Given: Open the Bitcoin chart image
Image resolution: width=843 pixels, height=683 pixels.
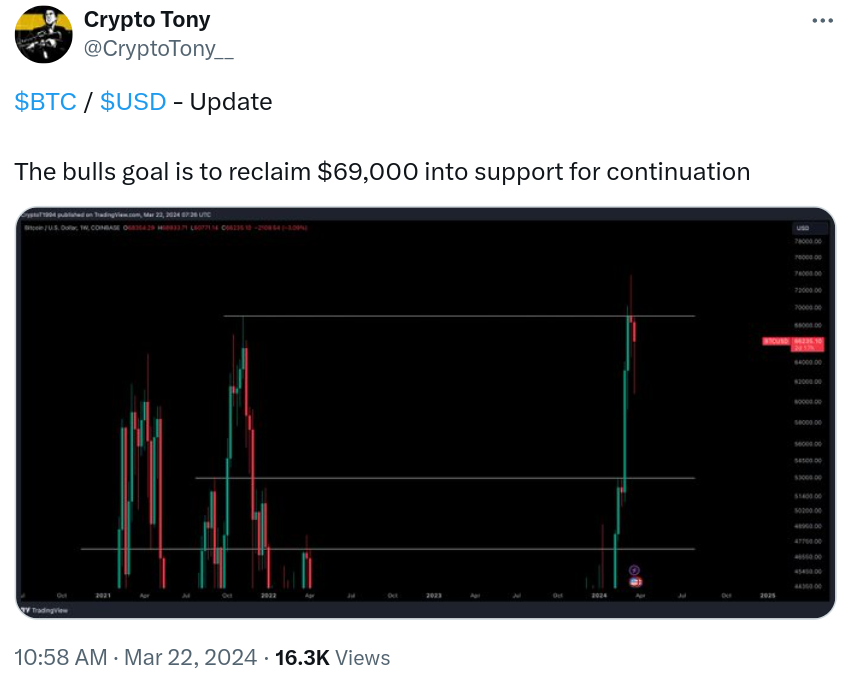Looking at the screenshot, I should 425,412.
